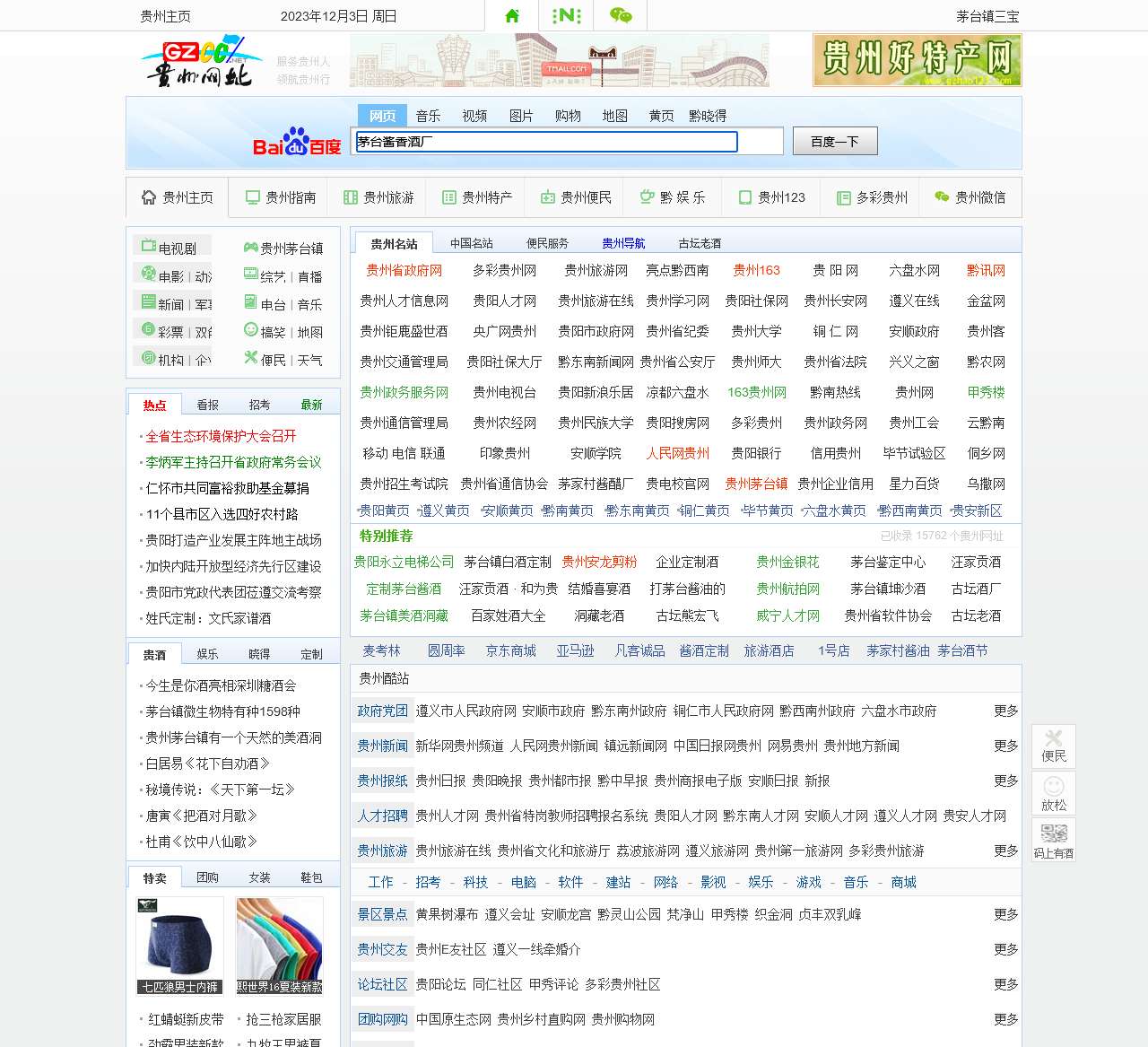1148x1047 pixels.
Task: Click 更多 in the 政府党团 row
Action: tap(1006, 711)
